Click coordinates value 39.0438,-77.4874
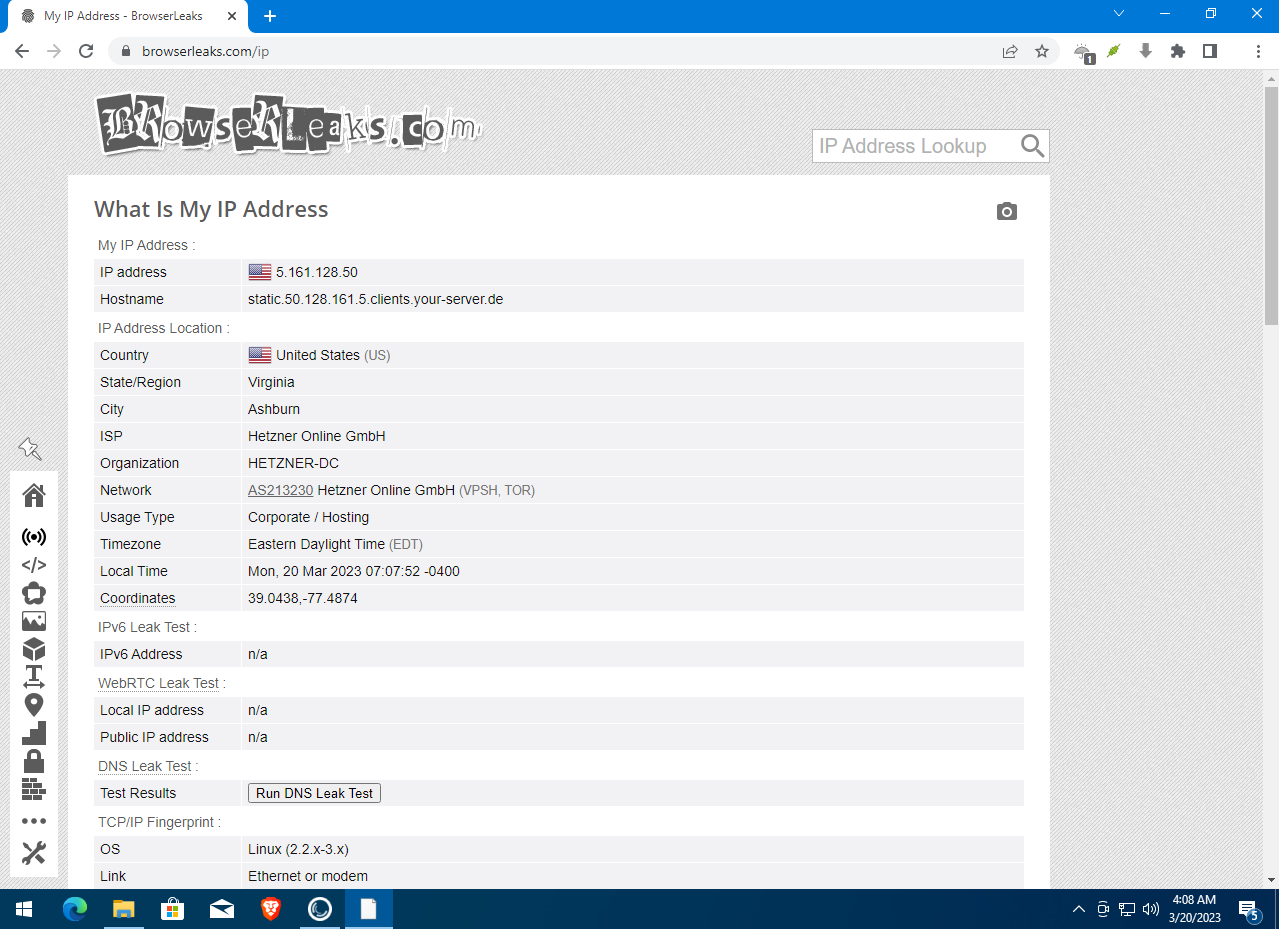1279x929 pixels. click(303, 598)
